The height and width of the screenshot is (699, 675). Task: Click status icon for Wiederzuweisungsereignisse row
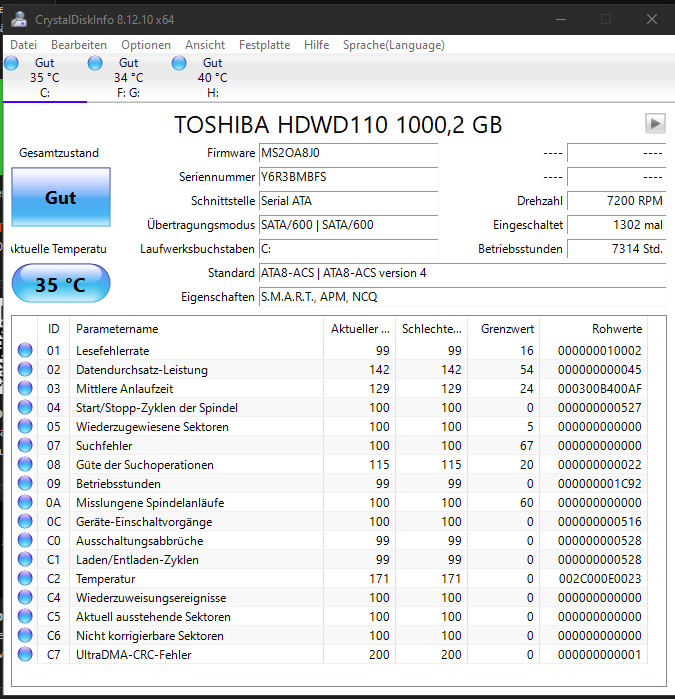25,597
